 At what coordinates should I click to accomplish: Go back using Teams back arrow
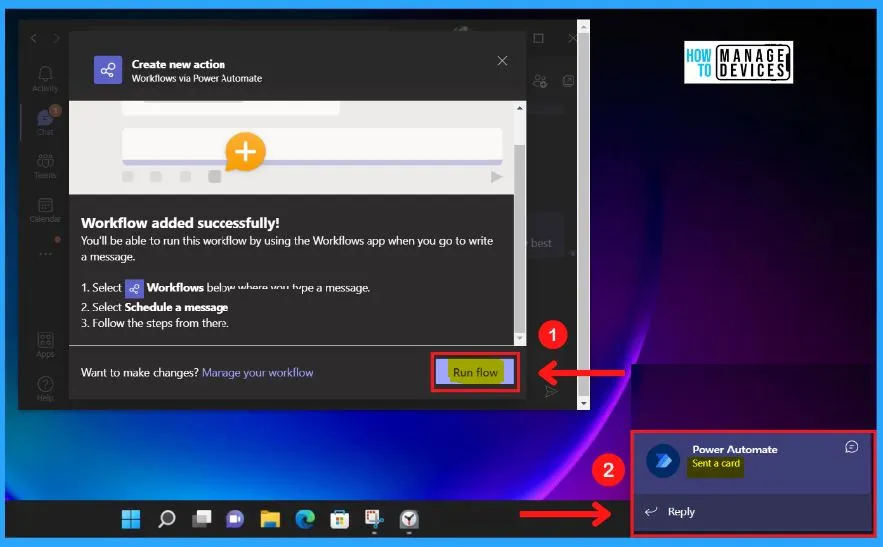pyautogui.click(x=34, y=38)
